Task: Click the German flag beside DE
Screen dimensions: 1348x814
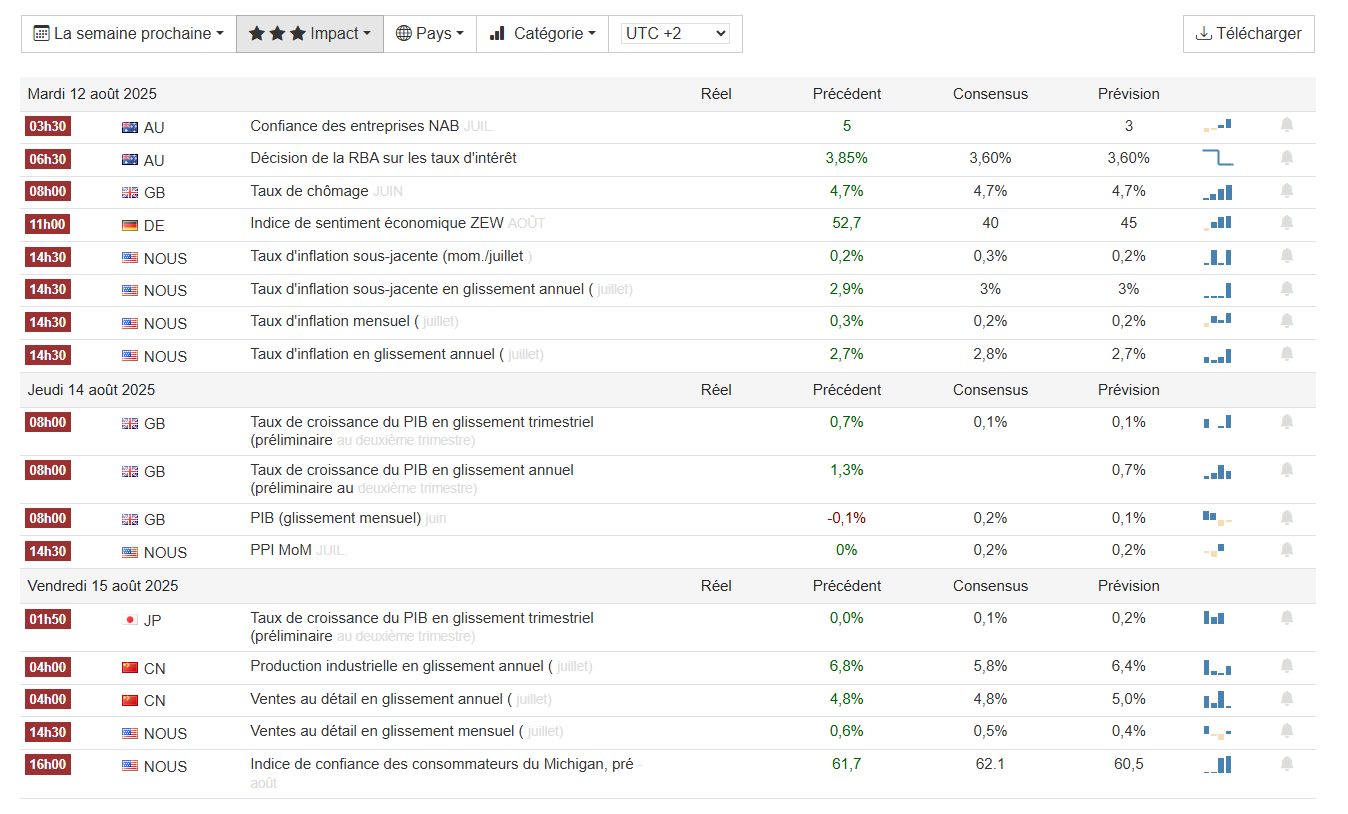Action: [x=130, y=225]
